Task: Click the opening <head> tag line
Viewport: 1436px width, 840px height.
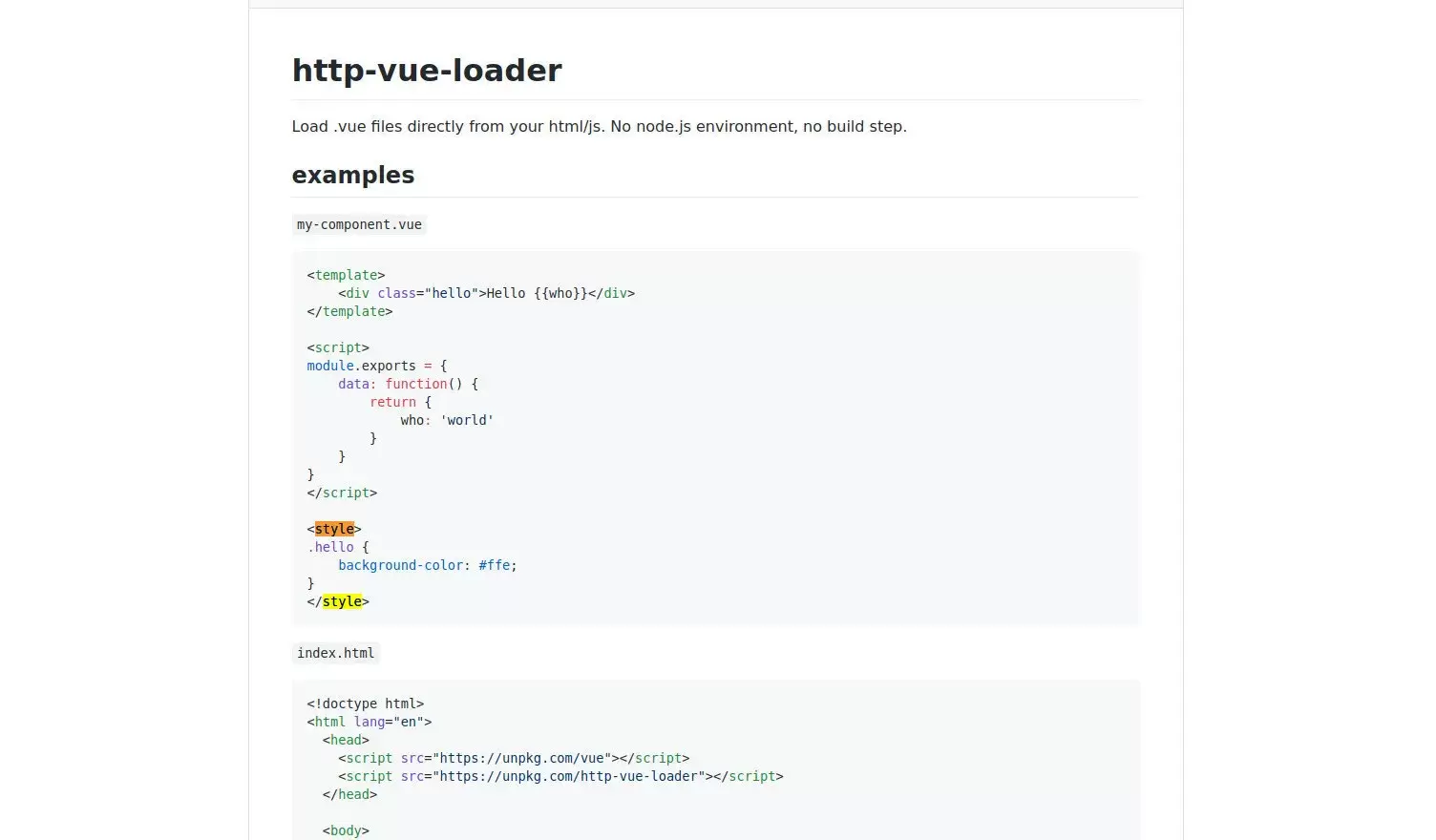Action: 346,740
